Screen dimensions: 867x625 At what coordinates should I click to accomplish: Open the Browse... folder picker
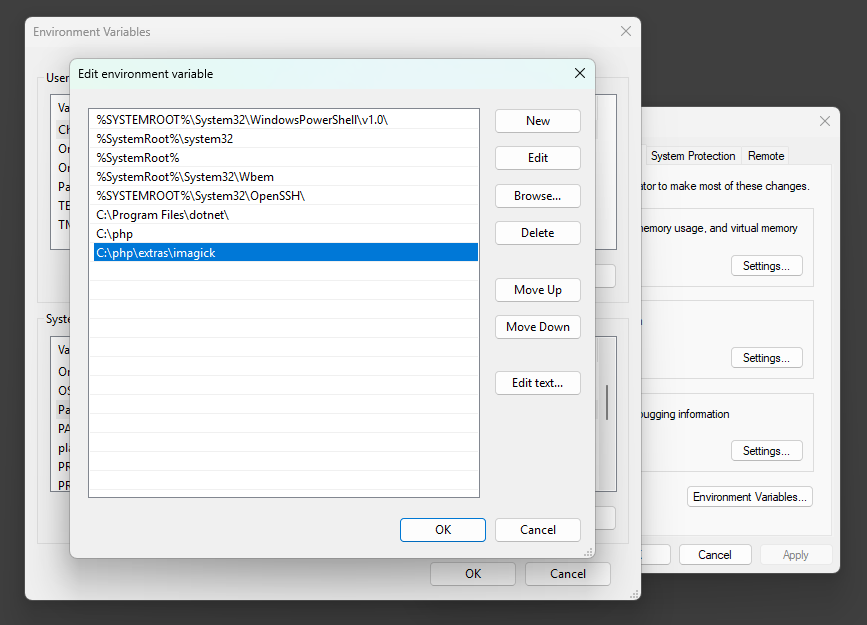point(537,196)
